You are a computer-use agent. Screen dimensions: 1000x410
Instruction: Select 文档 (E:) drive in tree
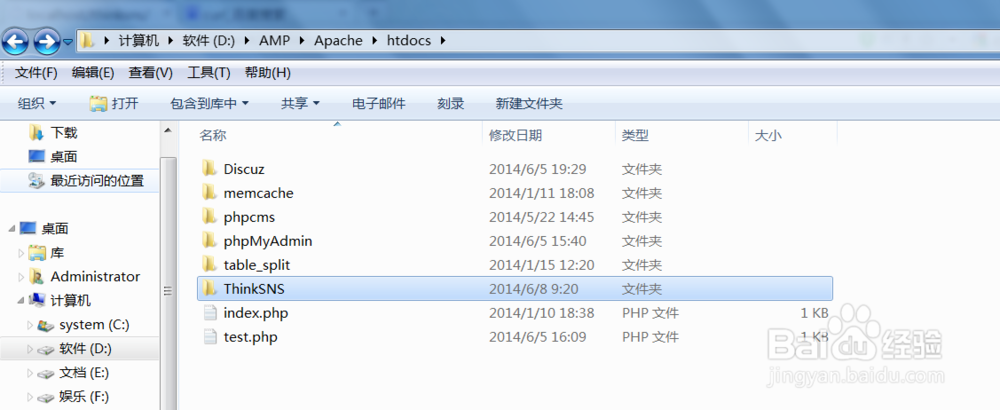tap(85, 373)
